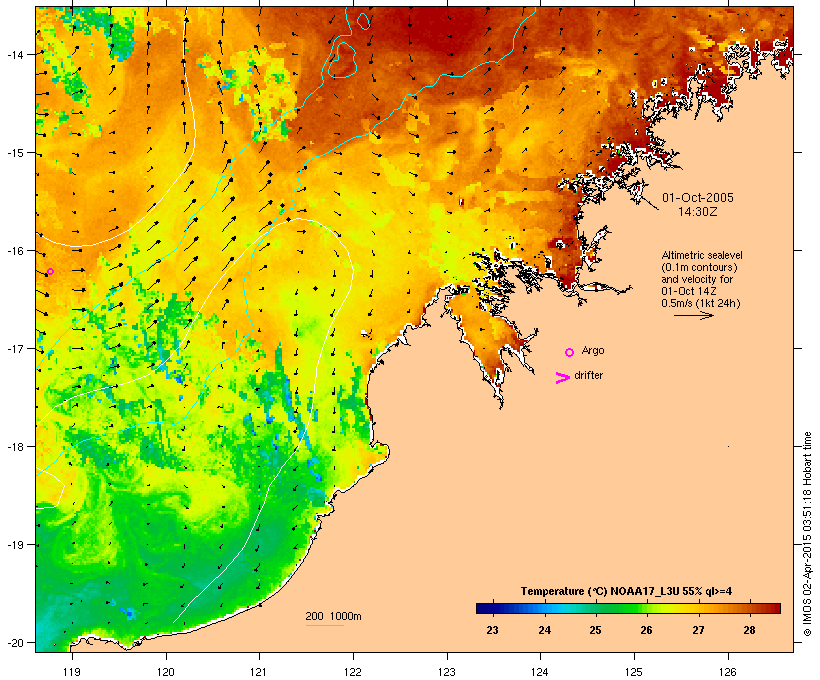Click the temperature color bar
The height and width of the screenshot is (680, 820).
628,608
